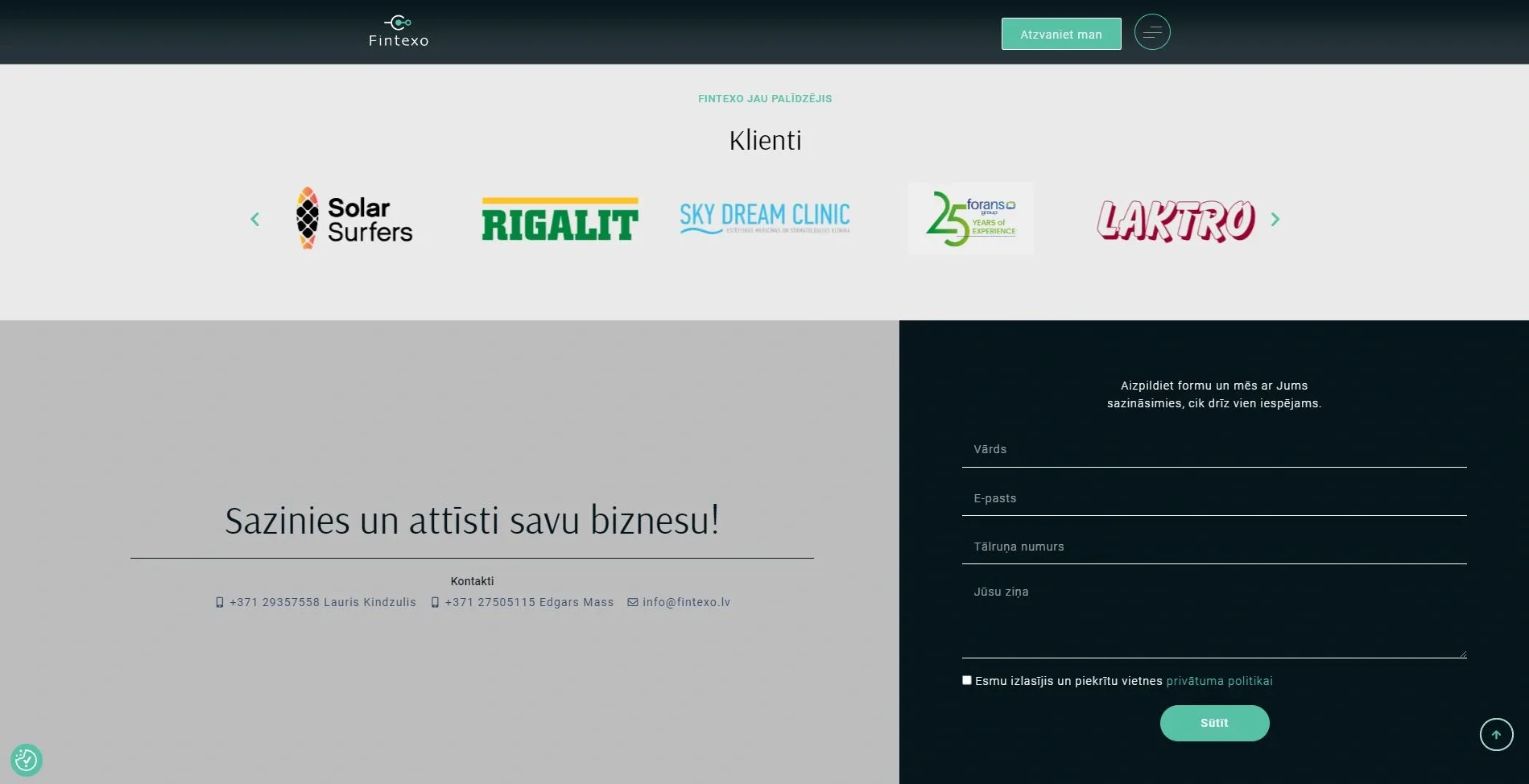Click the Sazinies un attīsti savu biznesu heading
Viewport: 1529px width, 784px height.
(472, 520)
